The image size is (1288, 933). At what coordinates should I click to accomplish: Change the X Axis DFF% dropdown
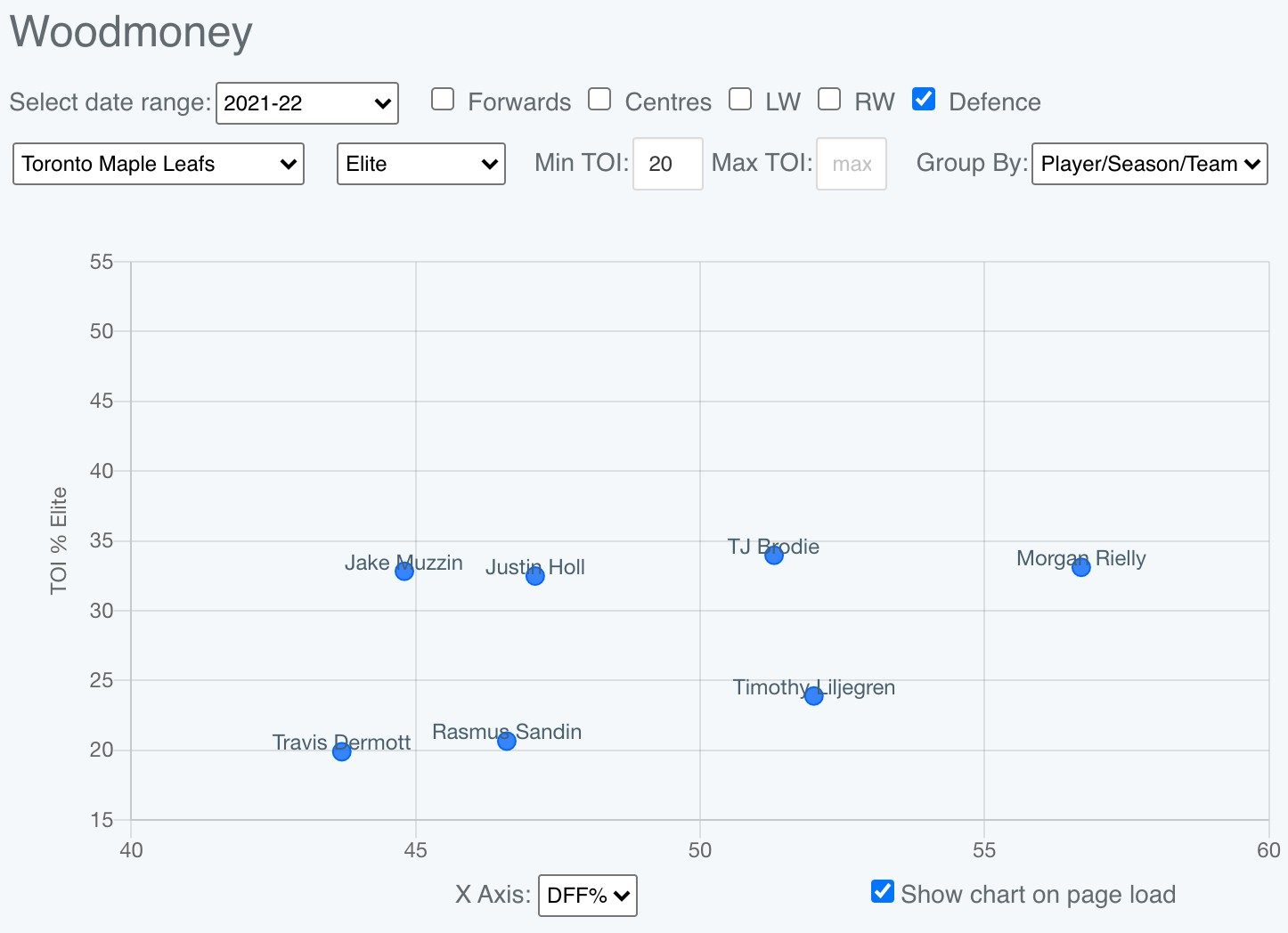point(588,896)
